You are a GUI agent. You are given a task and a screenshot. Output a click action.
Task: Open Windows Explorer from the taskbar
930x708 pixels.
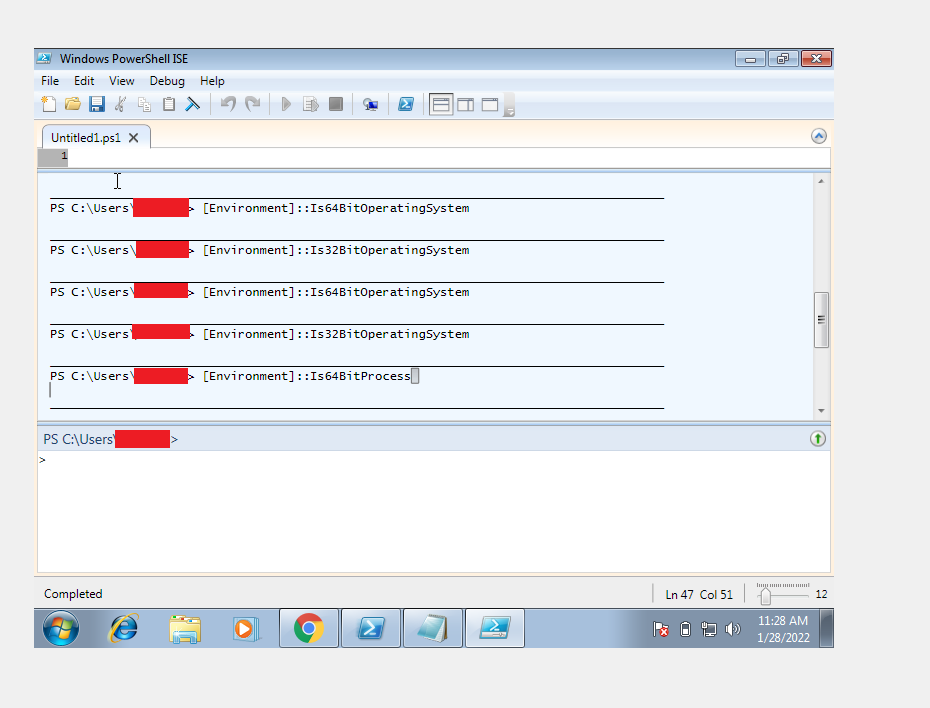(x=184, y=629)
